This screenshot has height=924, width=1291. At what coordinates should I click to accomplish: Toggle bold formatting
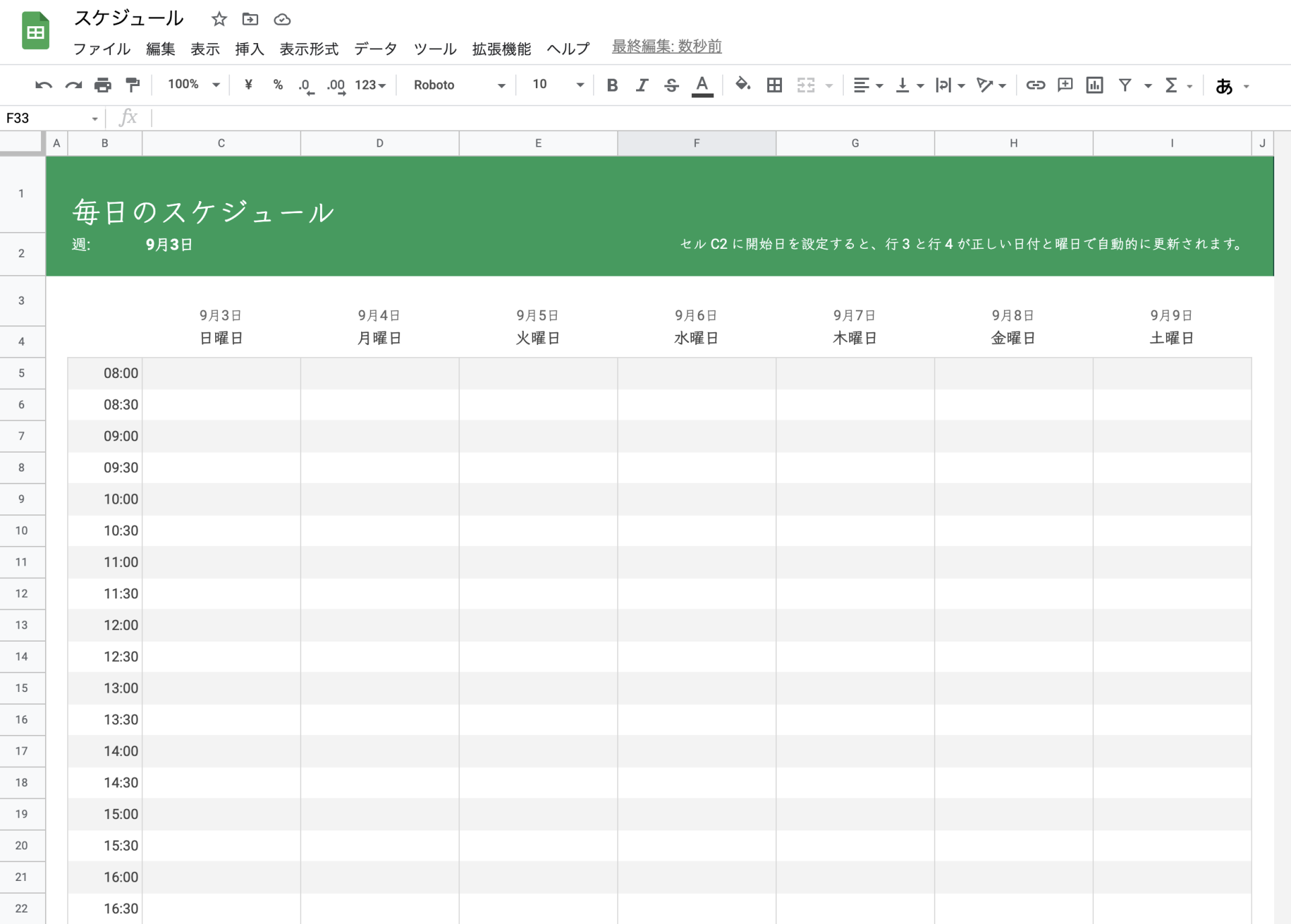coord(612,85)
